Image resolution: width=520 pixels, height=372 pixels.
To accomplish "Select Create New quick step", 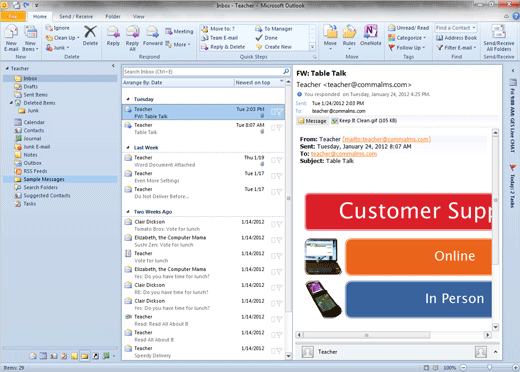I will (x=274, y=47).
